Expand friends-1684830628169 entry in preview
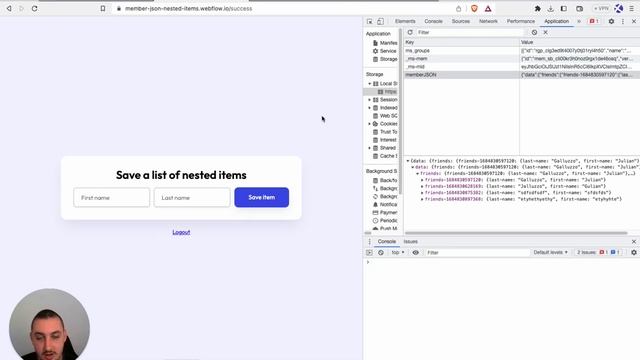 (422, 187)
